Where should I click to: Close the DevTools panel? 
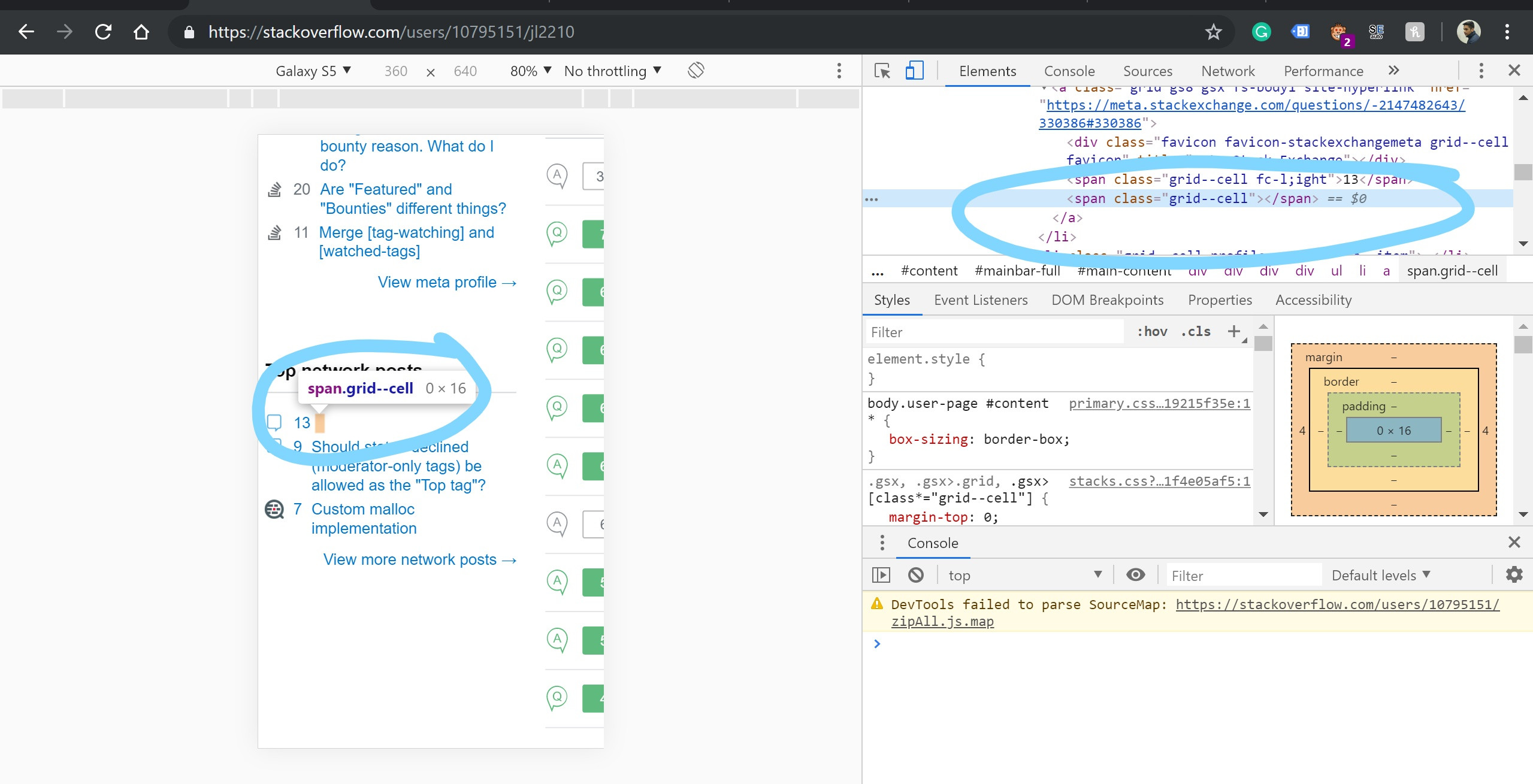click(x=1514, y=71)
